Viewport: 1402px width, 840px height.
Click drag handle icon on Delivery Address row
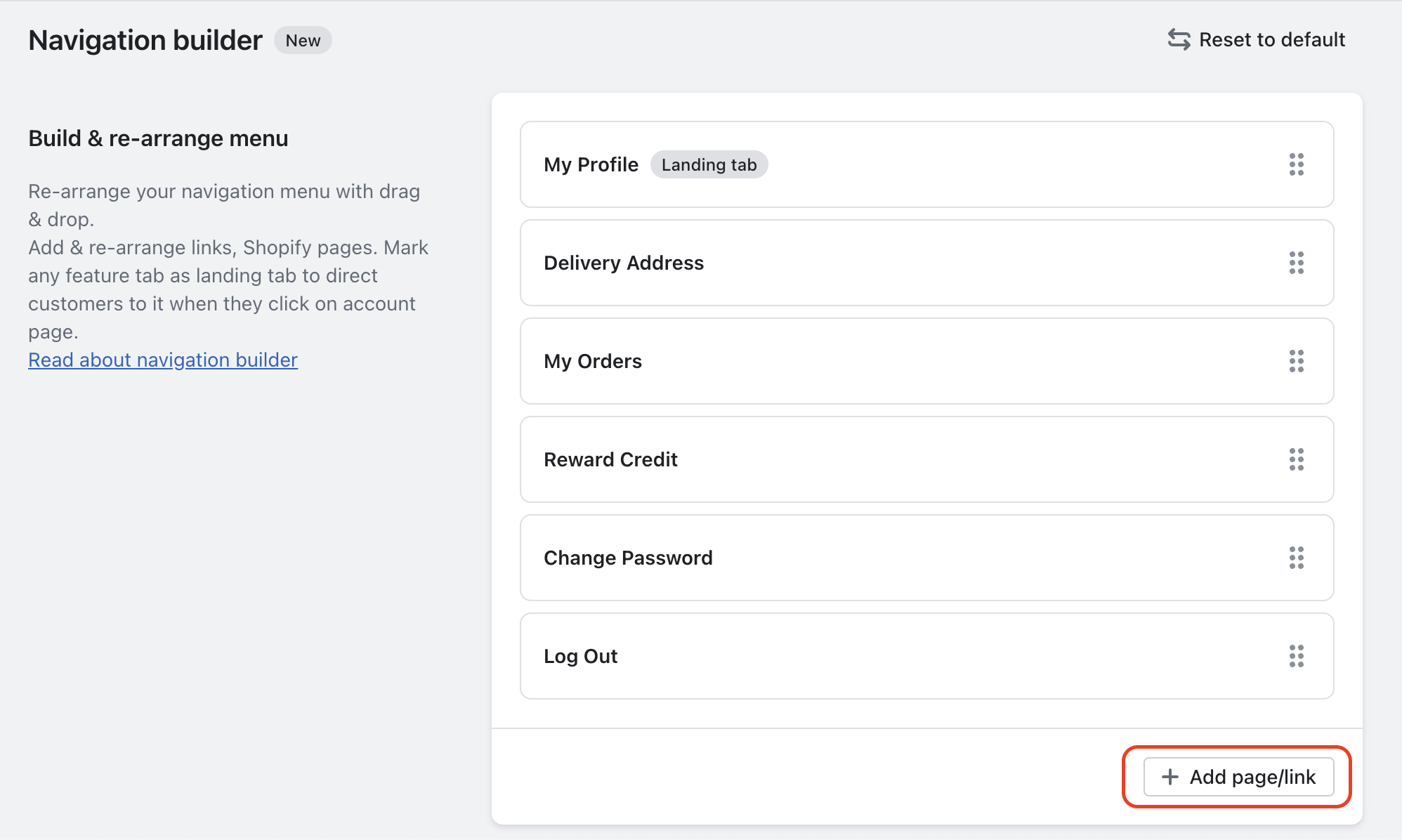point(1296,263)
